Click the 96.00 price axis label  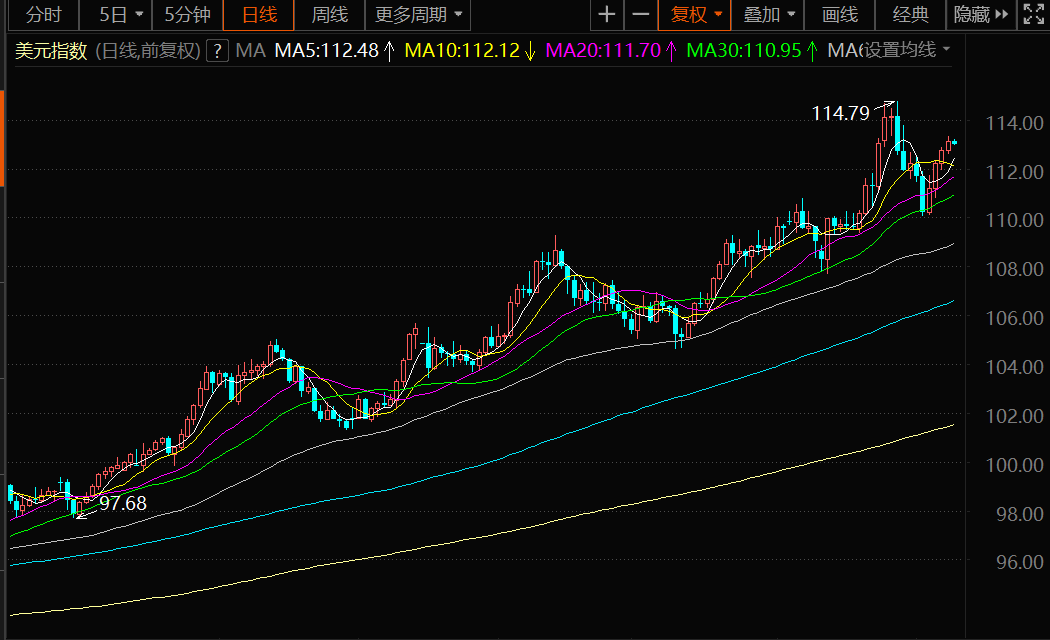[x=1019, y=562]
